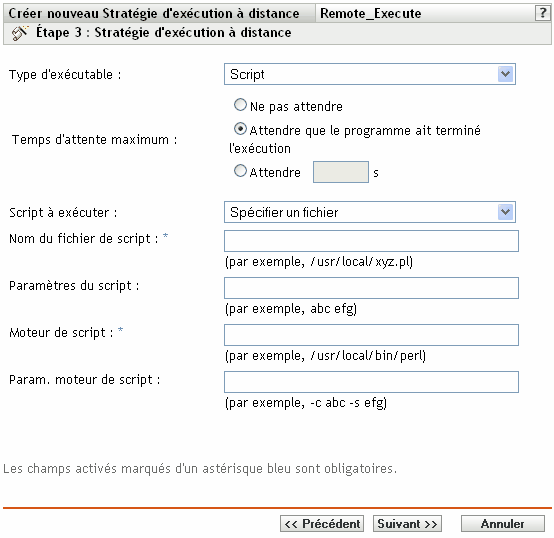The image size is (554, 538).
Task: Click the 'Type d'exécutable :' label
Action: click(65, 75)
